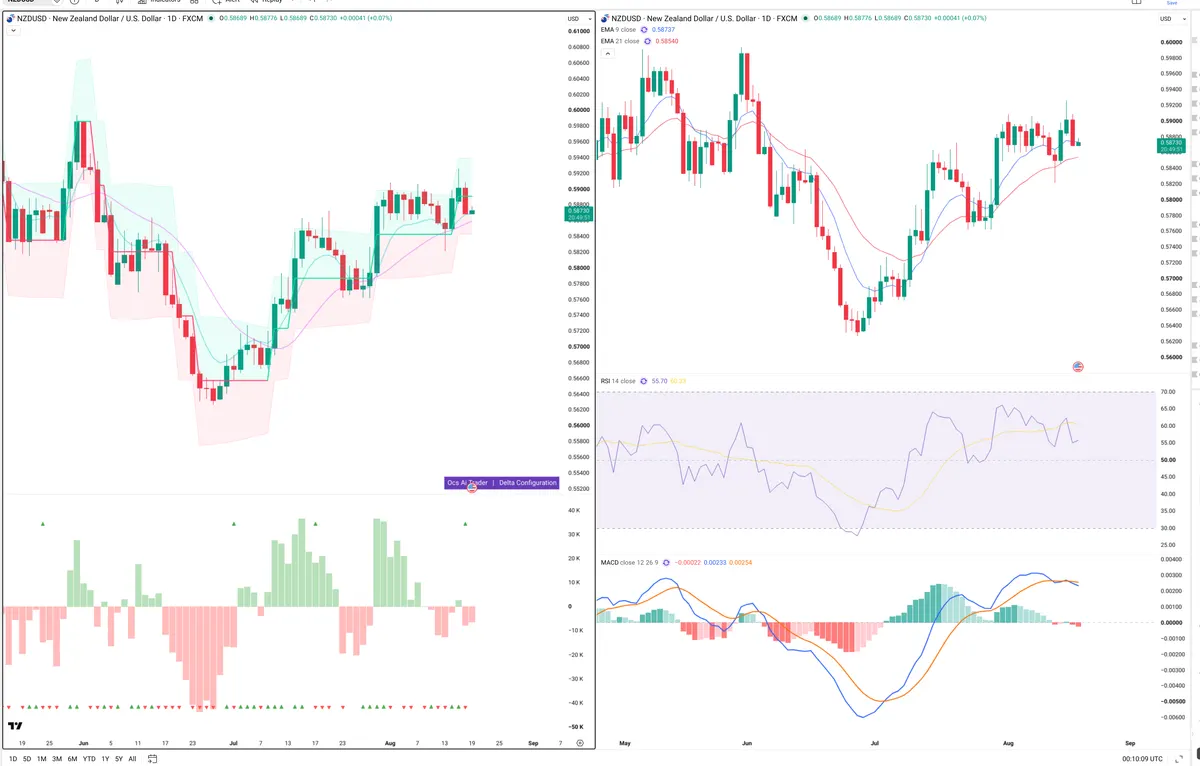
Task: Click NZDUSD flag icon in left chart title
Action: pos(10,19)
